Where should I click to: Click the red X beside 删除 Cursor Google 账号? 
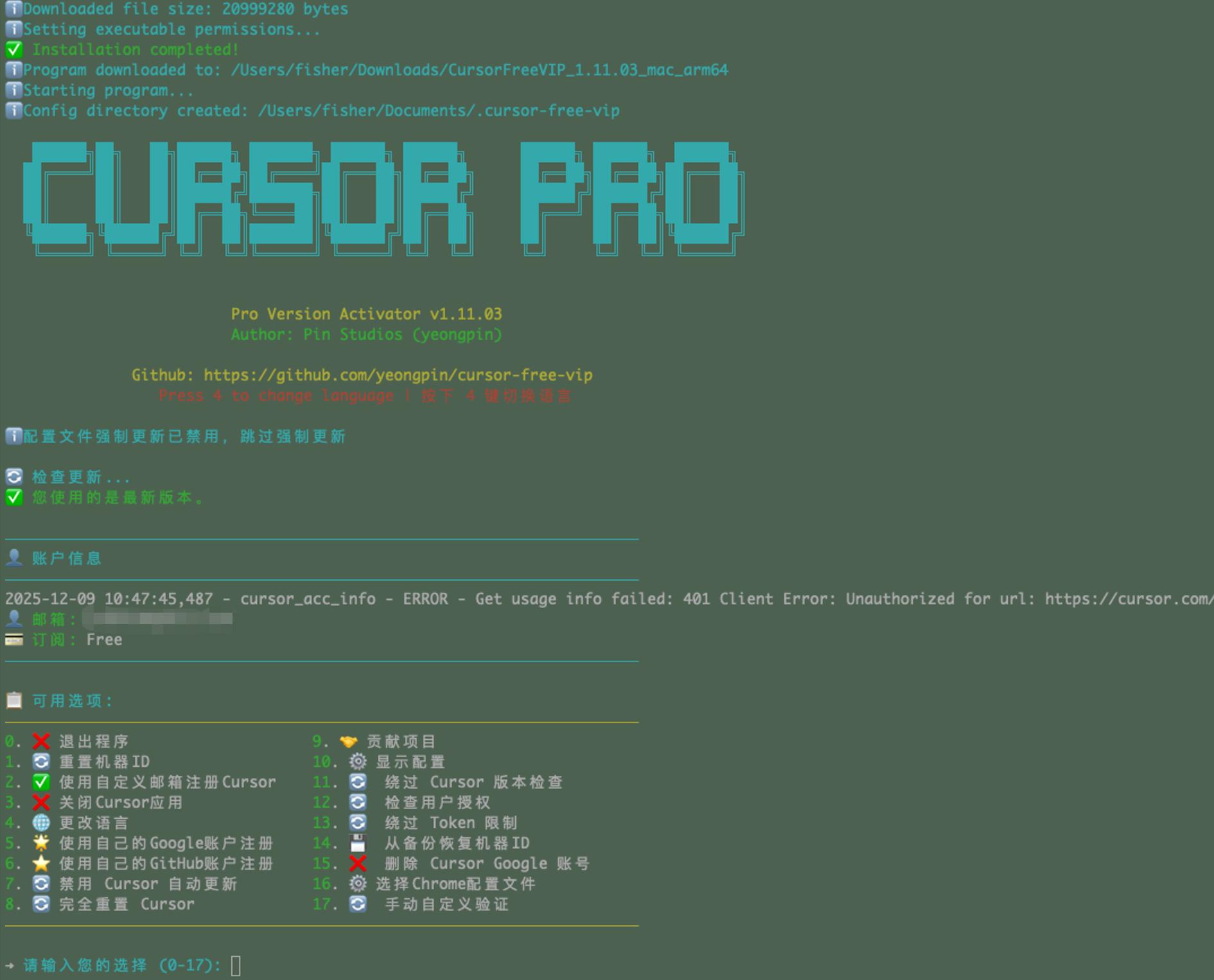click(358, 864)
